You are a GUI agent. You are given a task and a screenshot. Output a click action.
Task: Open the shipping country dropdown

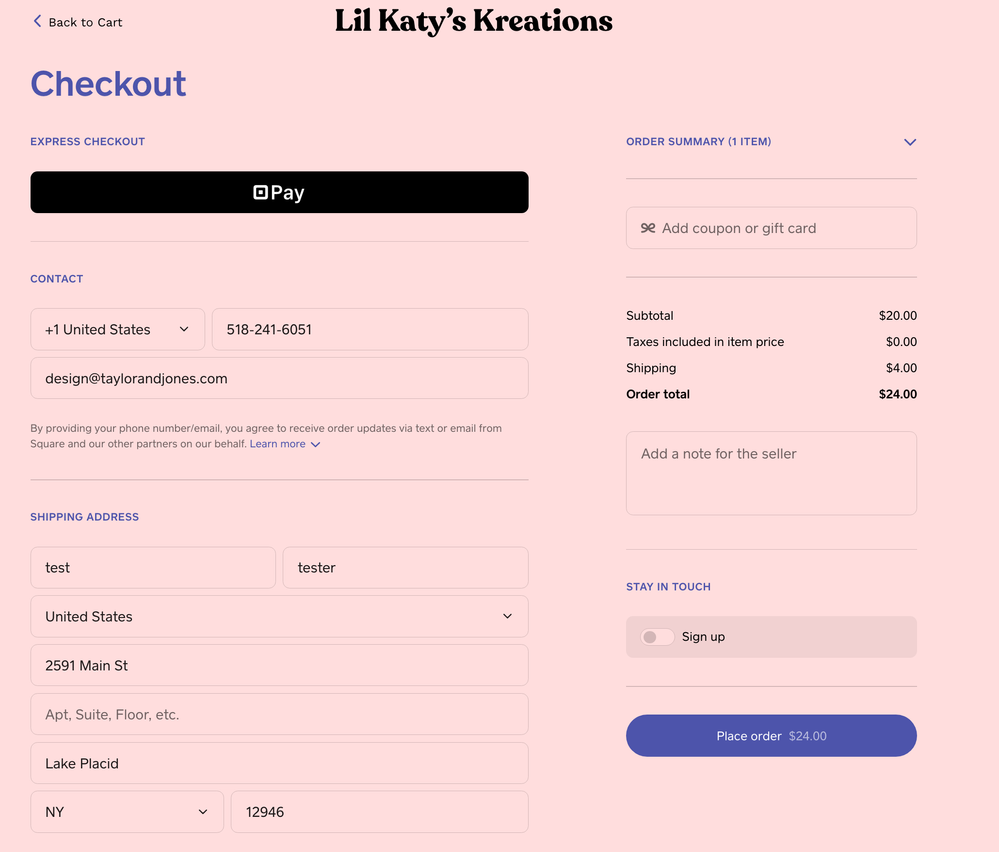click(279, 616)
